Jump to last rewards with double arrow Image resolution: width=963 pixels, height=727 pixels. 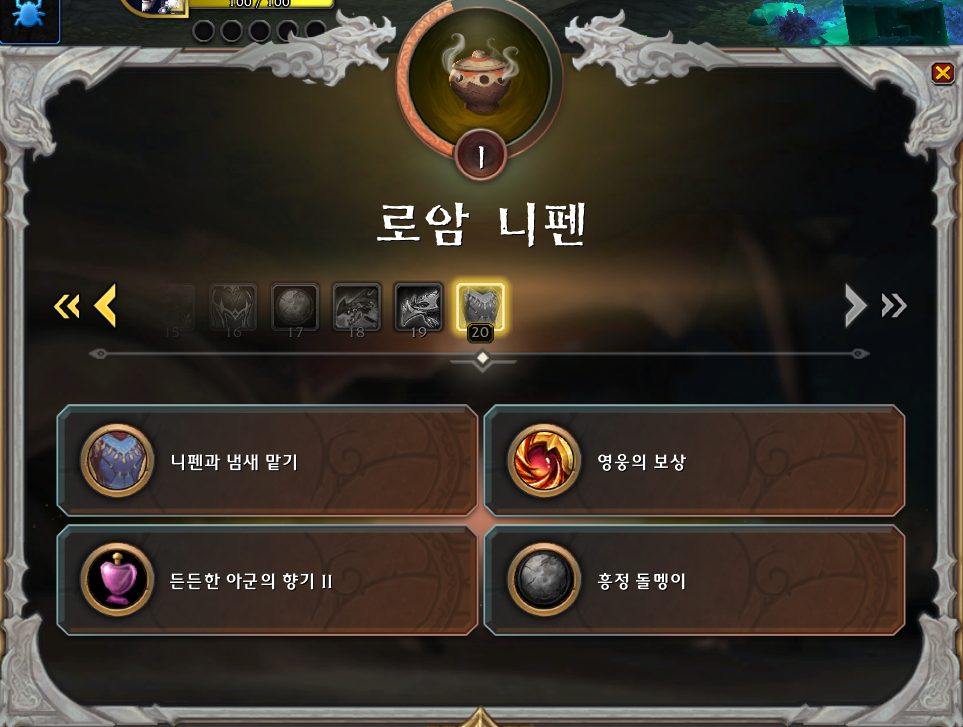894,306
